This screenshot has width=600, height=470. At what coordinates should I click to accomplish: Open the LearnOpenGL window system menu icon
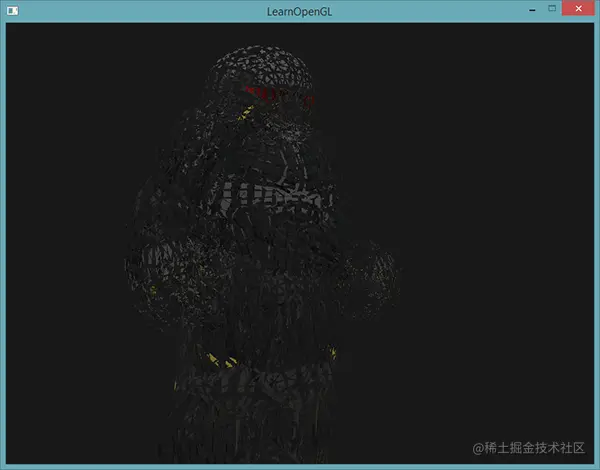click(x=12, y=11)
